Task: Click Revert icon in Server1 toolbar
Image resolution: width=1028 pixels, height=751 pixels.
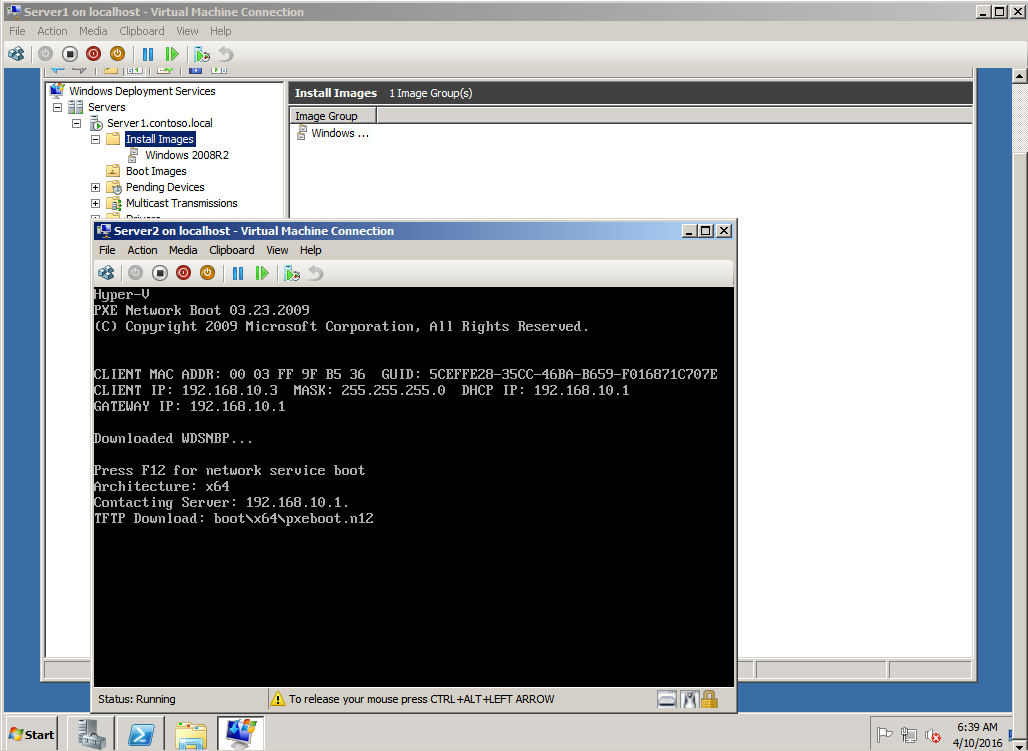Action: (x=226, y=54)
